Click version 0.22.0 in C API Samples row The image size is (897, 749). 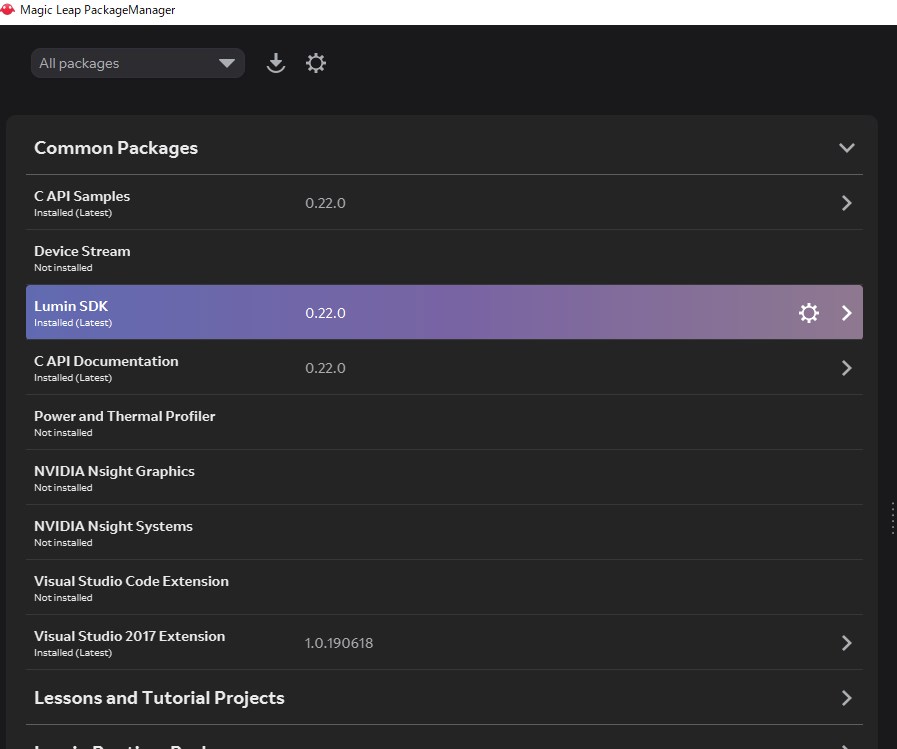point(325,203)
